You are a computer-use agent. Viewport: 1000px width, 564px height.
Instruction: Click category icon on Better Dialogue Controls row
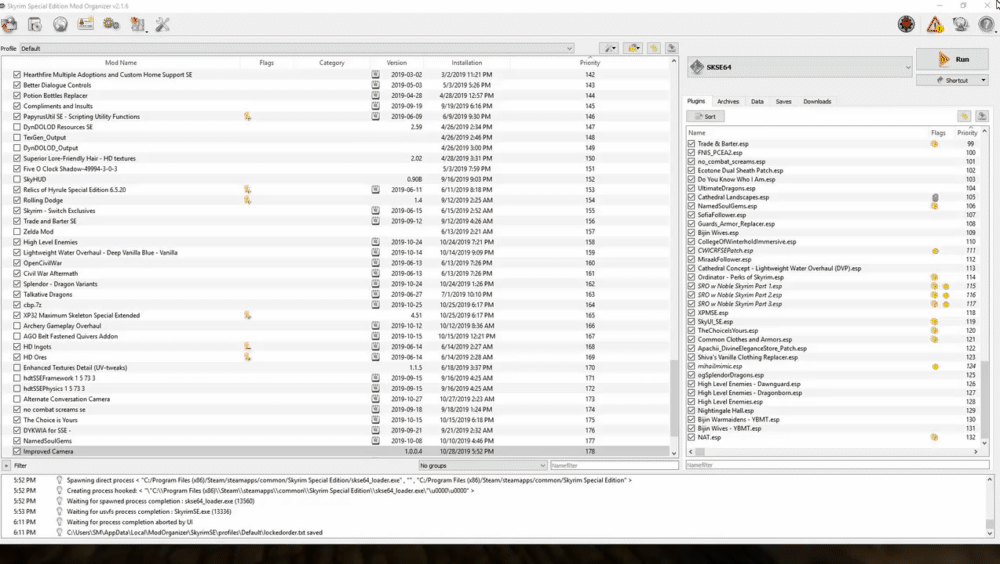(376, 85)
